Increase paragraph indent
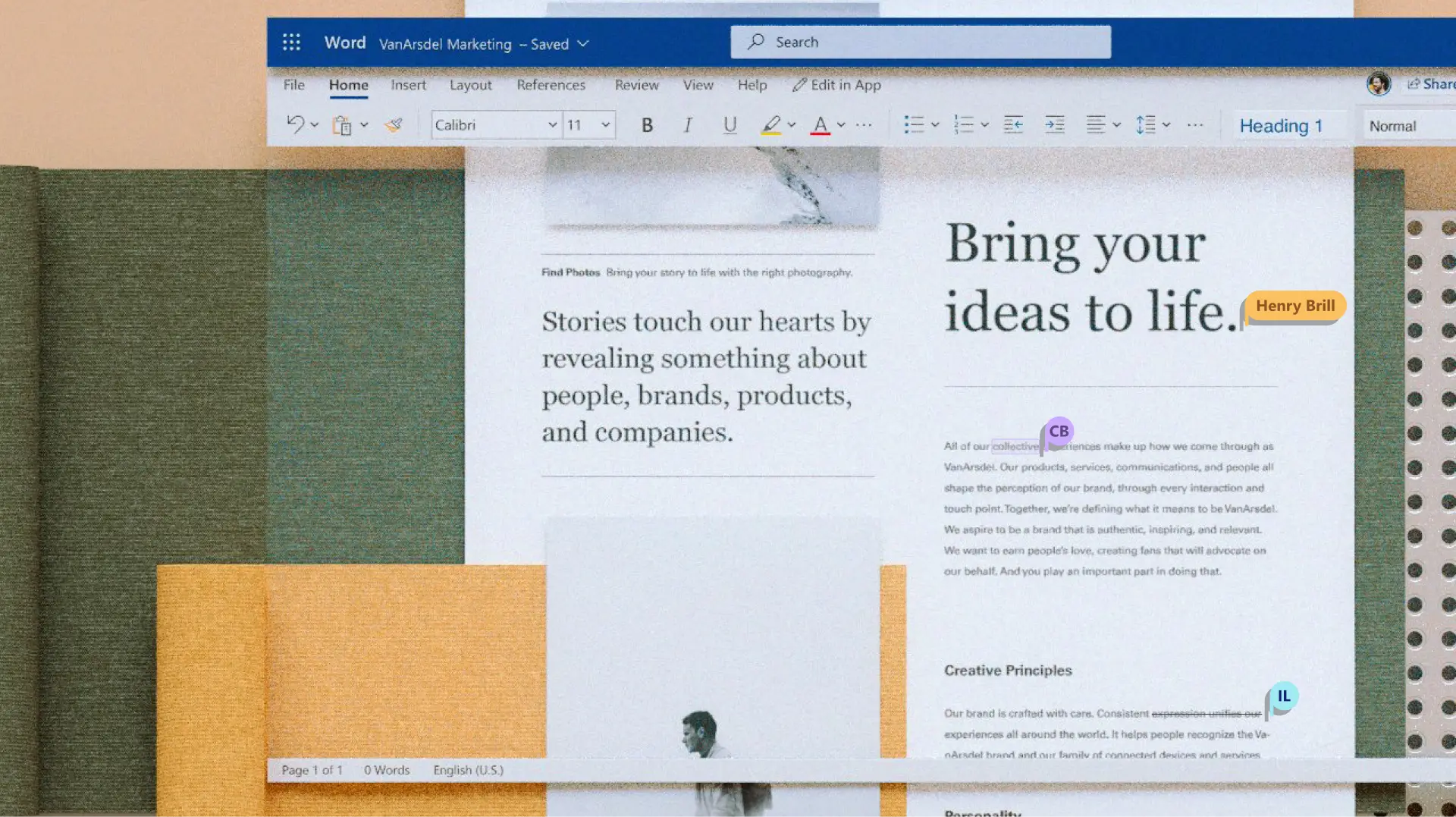1456x817 pixels. pos(1054,124)
